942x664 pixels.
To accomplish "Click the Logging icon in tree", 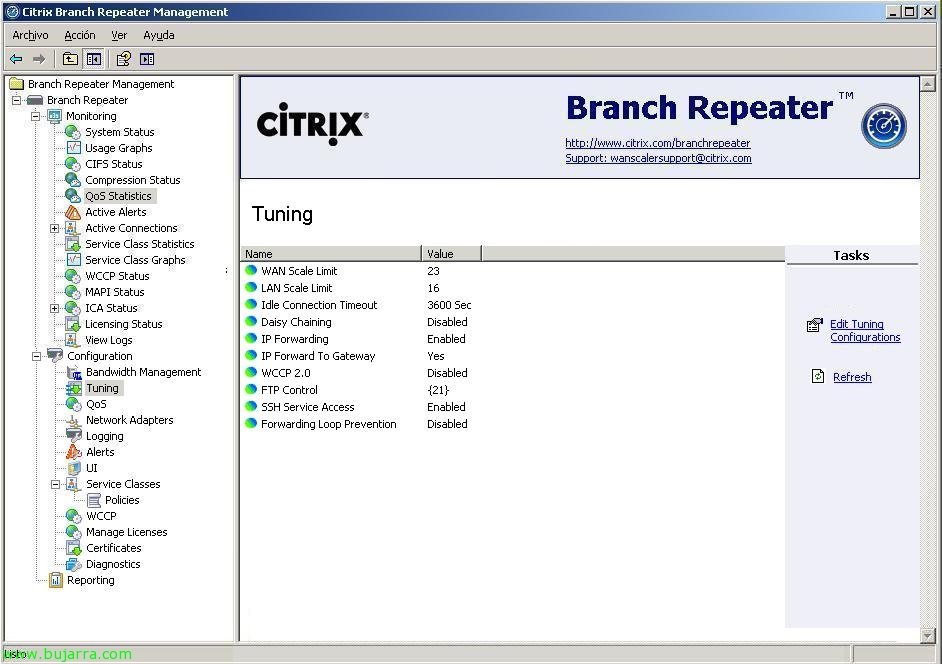I will coord(74,436).
